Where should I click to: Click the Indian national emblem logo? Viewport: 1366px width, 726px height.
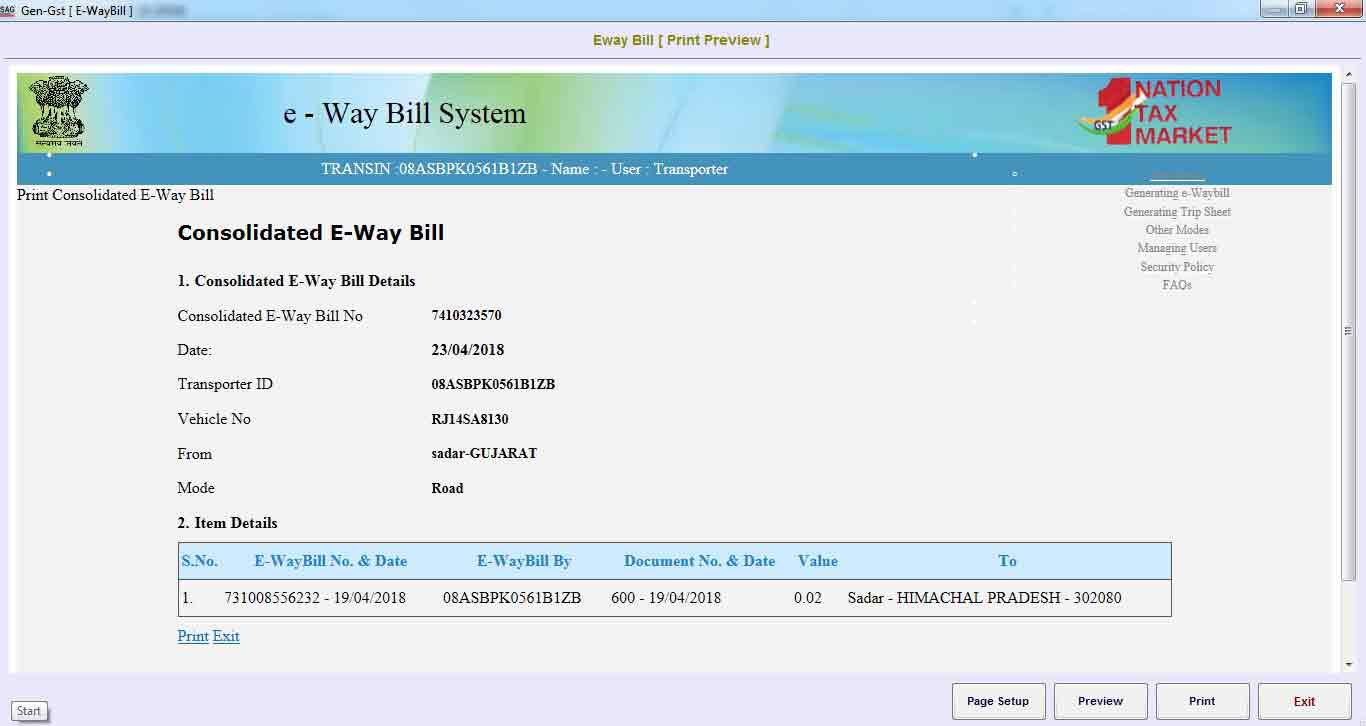[58, 111]
